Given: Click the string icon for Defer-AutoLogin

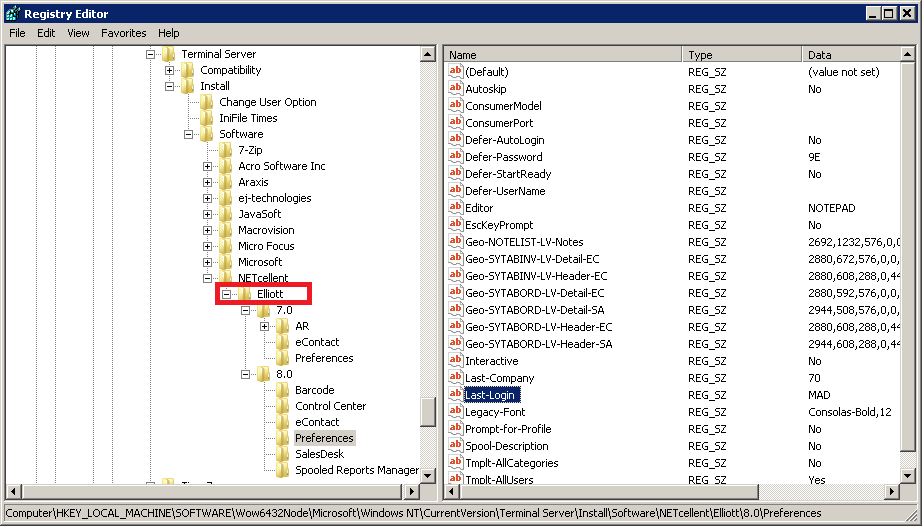Looking at the screenshot, I should click(x=455, y=140).
